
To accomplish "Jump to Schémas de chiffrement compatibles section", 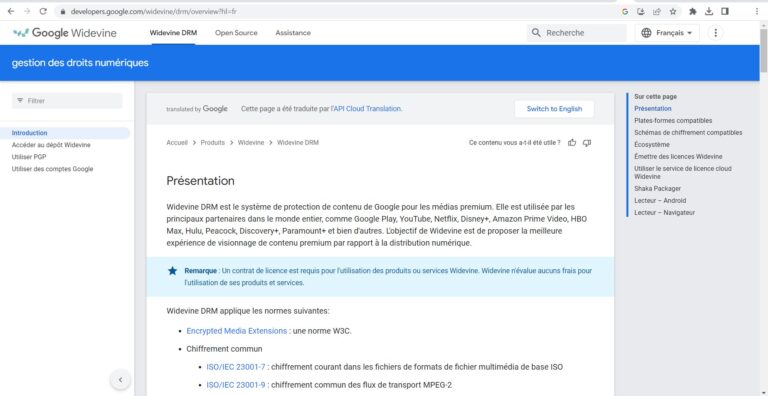I will [x=688, y=132].
